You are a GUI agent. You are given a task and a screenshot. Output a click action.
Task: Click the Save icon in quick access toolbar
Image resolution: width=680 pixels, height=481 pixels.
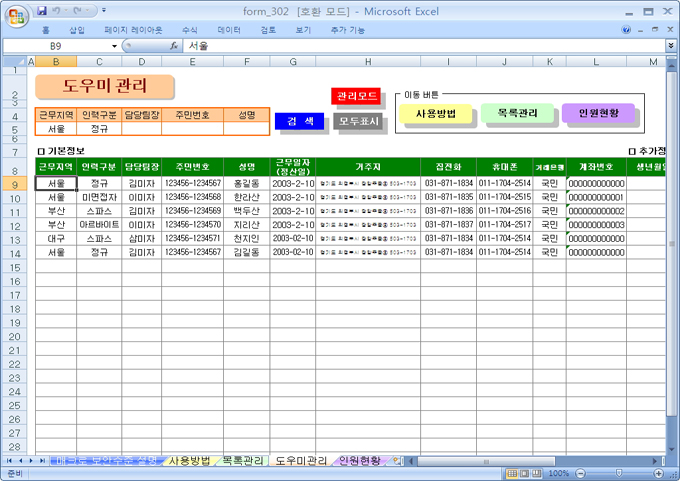(x=42, y=10)
